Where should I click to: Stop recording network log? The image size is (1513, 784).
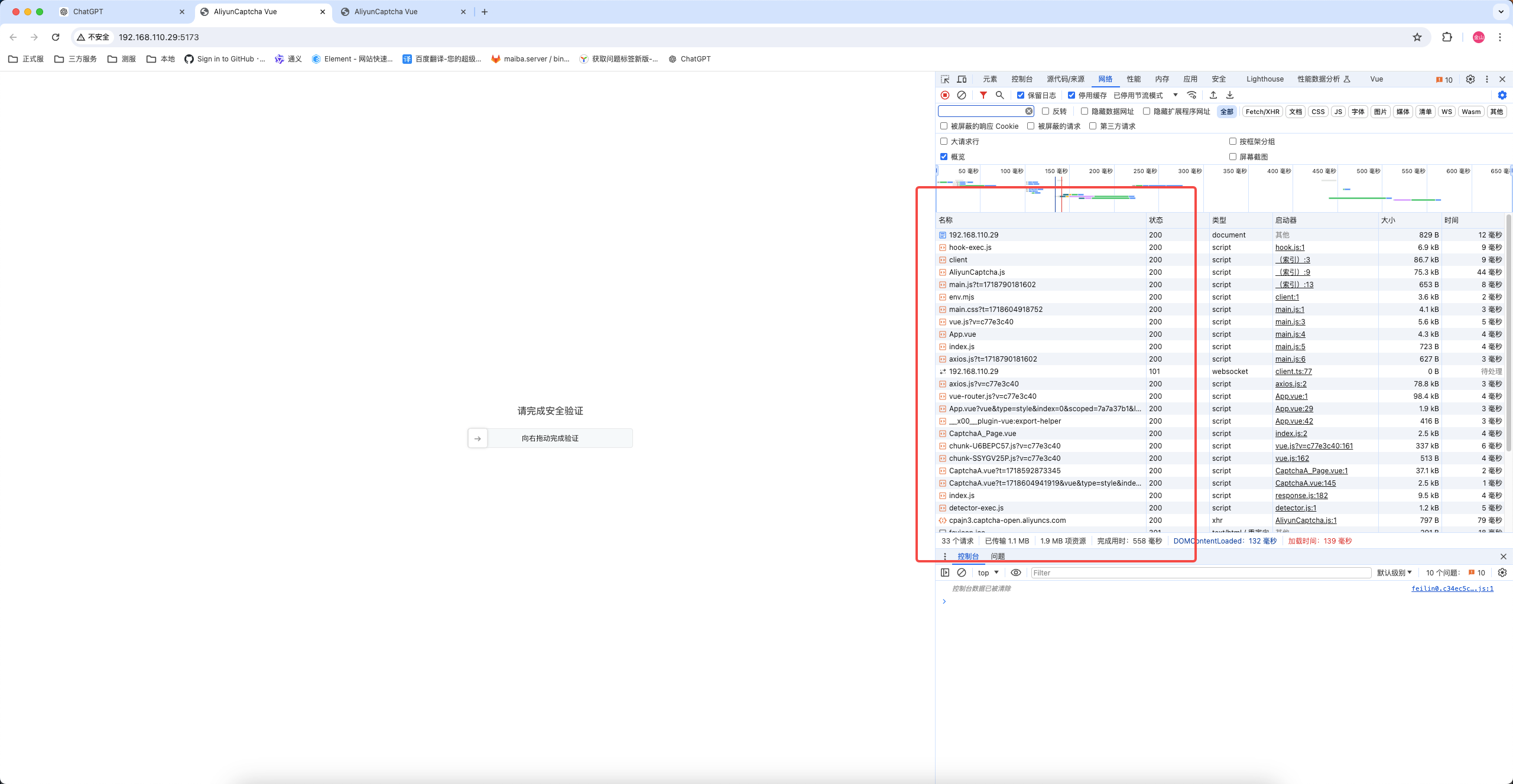(x=945, y=95)
